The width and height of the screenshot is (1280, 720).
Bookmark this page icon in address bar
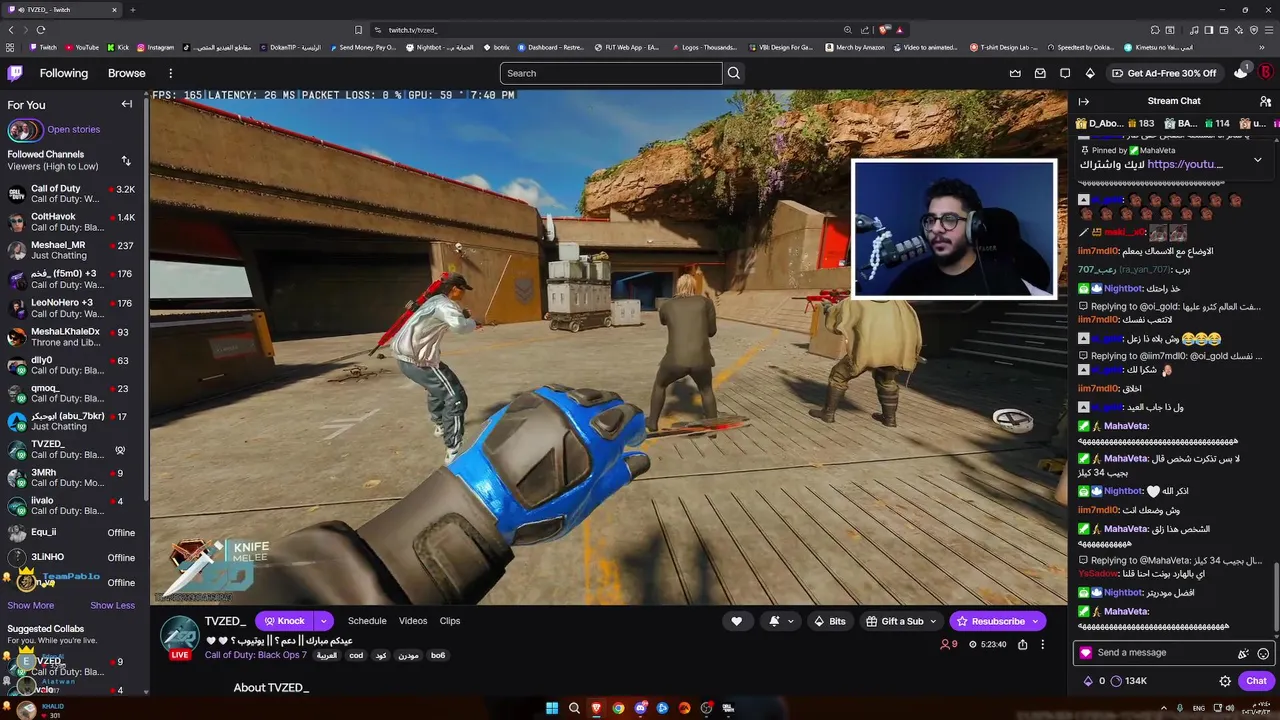pos(358,30)
